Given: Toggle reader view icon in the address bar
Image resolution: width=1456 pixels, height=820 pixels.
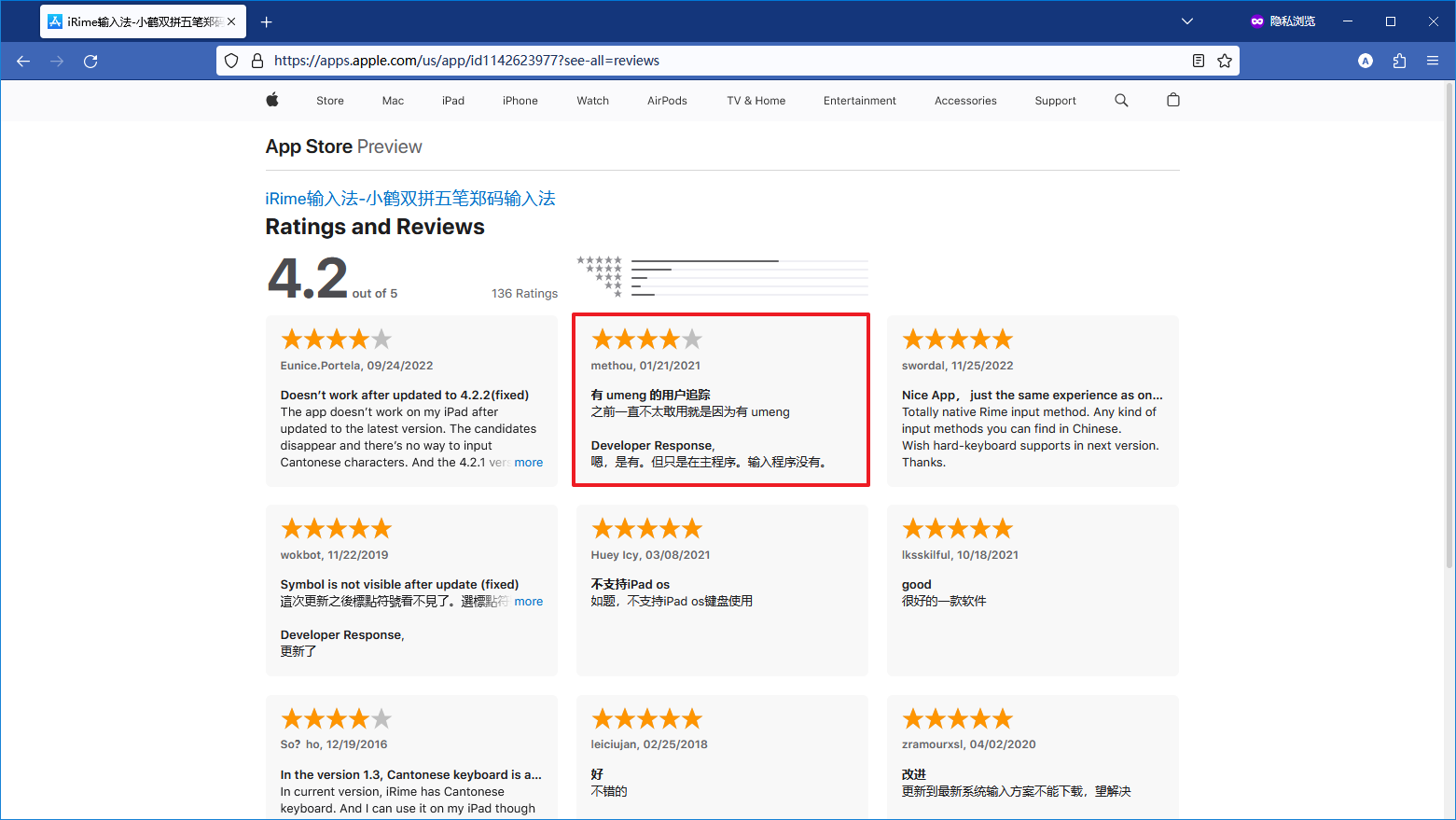Looking at the screenshot, I should (x=1199, y=61).
